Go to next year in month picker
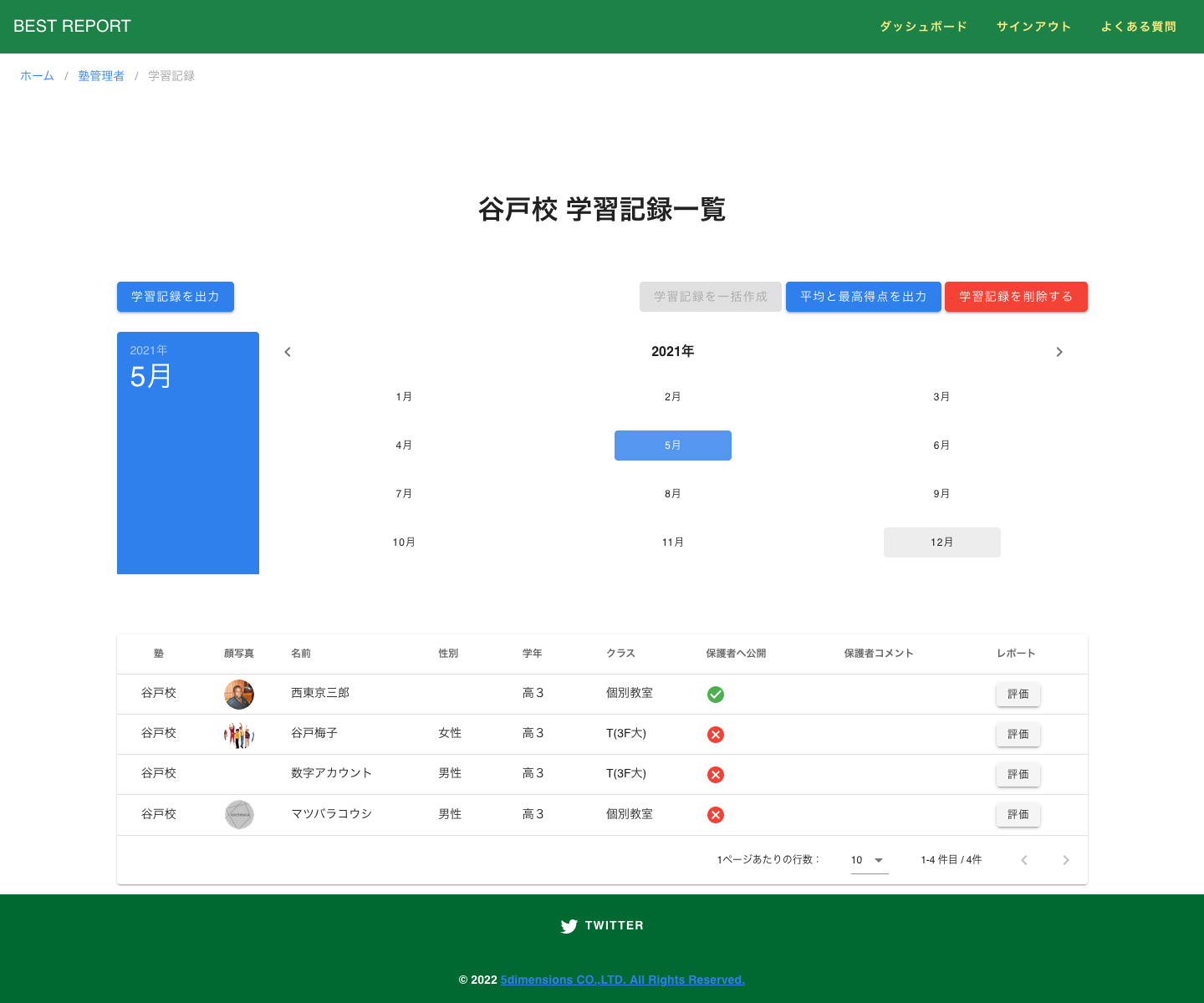Image resolution: width=1204 pixels, height=1003 pixels. tap(1059, 352)
